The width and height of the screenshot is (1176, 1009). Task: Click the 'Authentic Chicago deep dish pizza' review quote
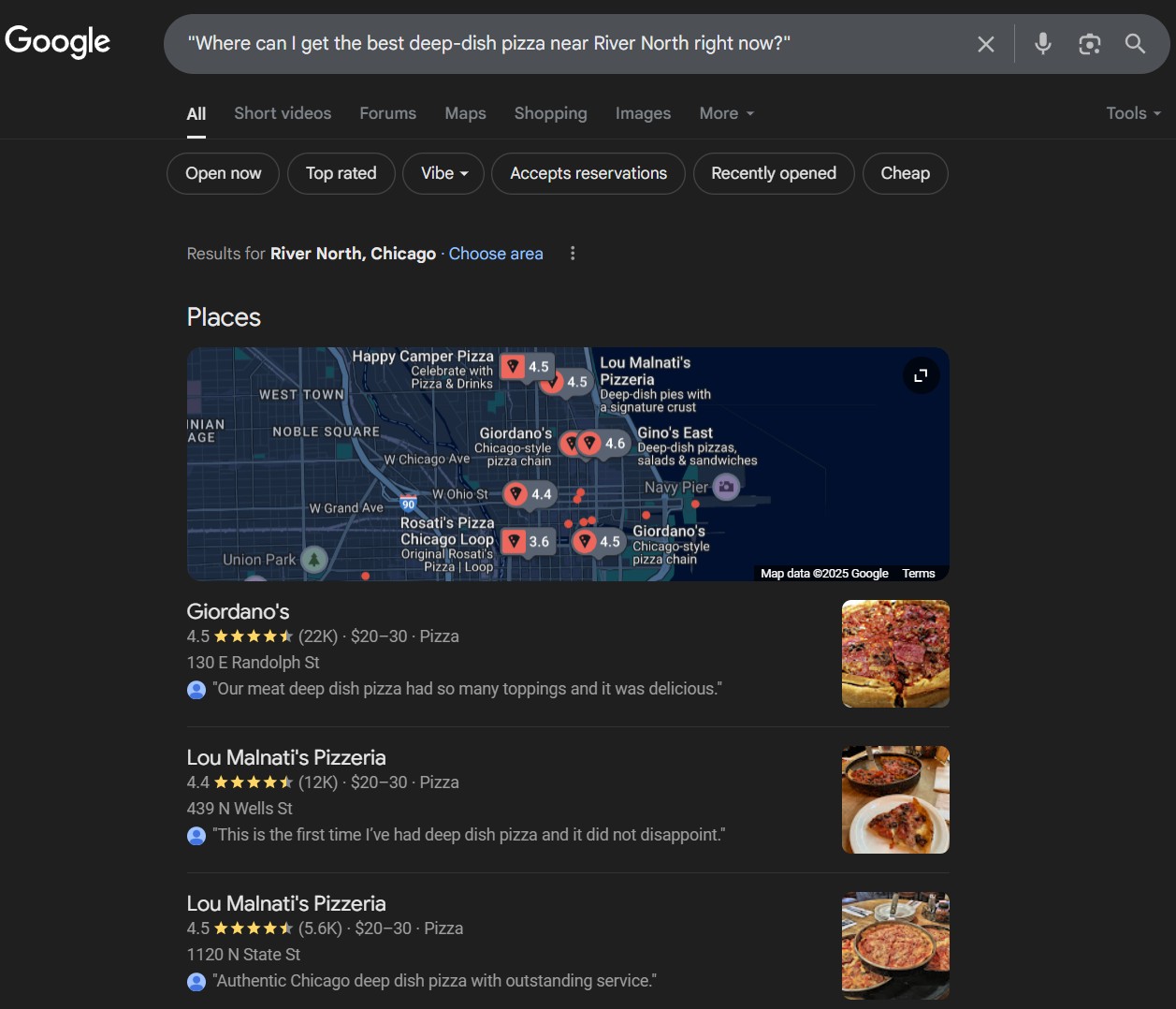[x=435, y=981]
